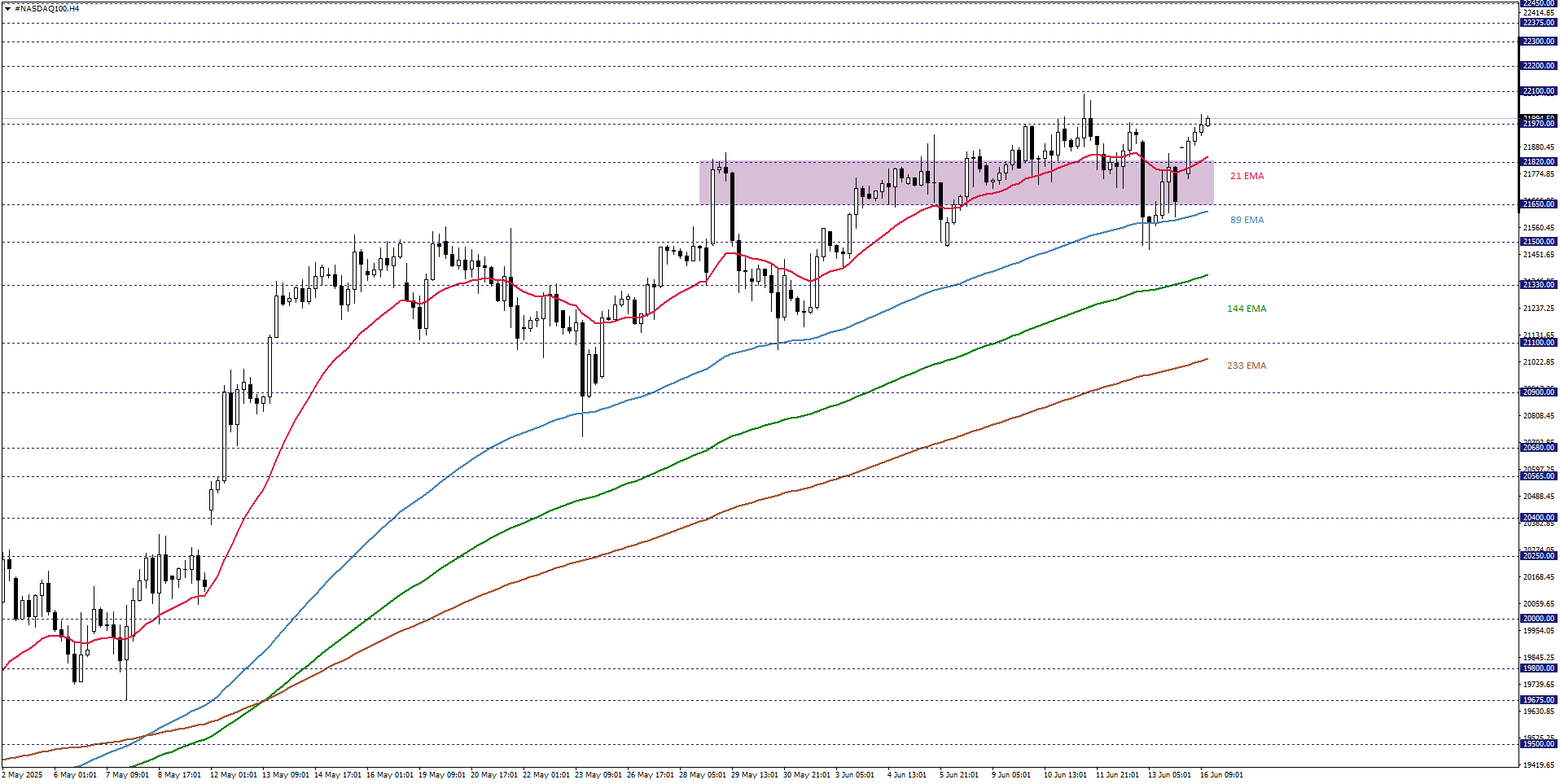Viewport: 1560px width, 784px height.
Task: Click the 20 May 17:01 time label
Action: (494, 775)
